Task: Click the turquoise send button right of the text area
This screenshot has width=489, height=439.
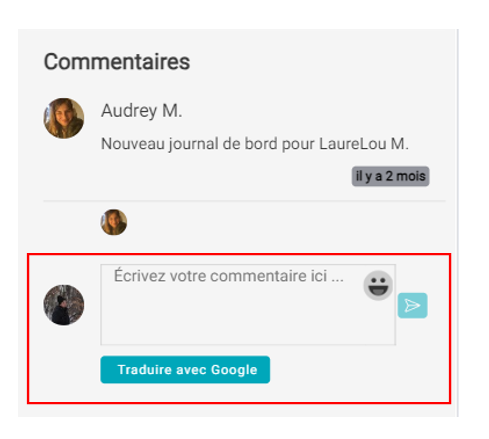Action: tap(412, 305)
